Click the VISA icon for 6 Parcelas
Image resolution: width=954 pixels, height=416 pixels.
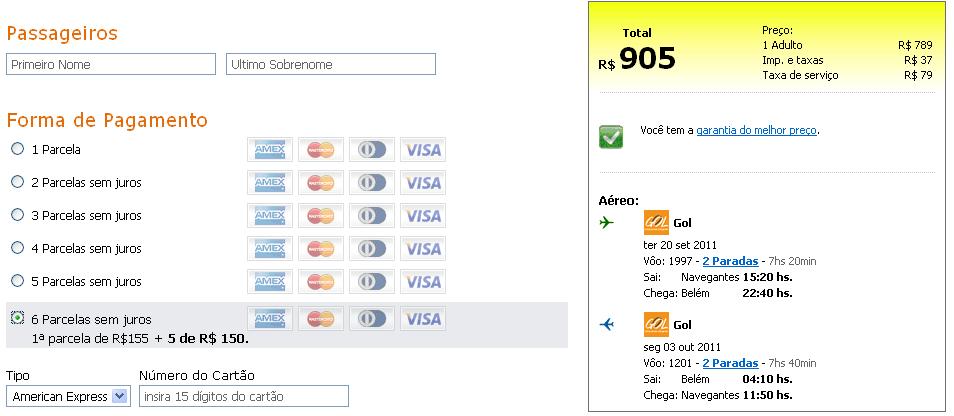(423, 319)
